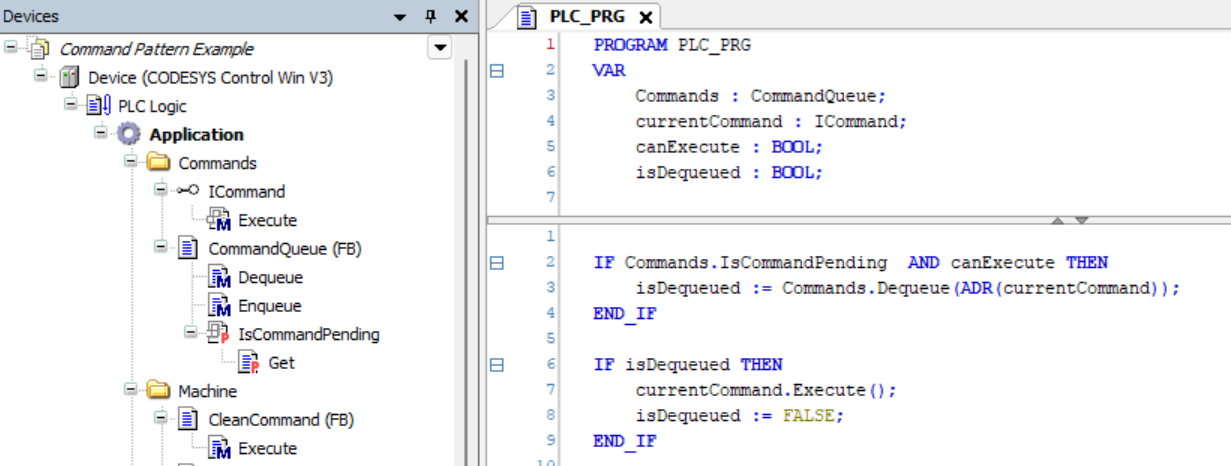Select the Dequeue method
This screenshot has width=1231, height=466.
click(x=270, y=277)
